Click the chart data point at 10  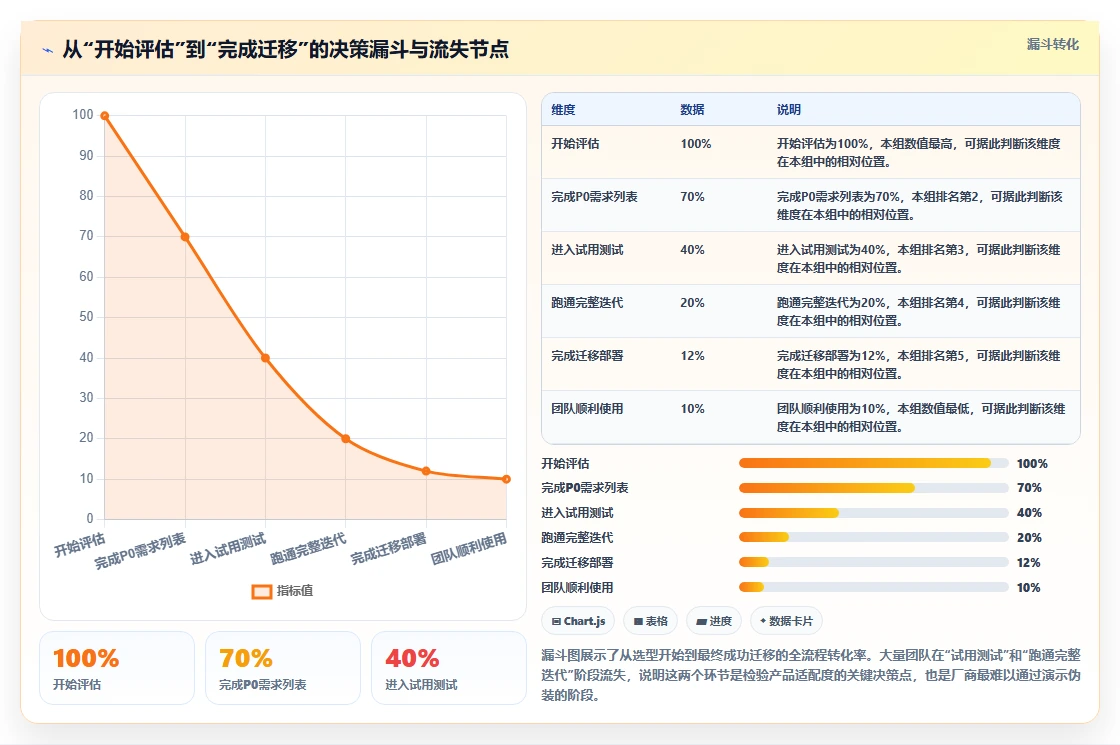pos(506,479)
